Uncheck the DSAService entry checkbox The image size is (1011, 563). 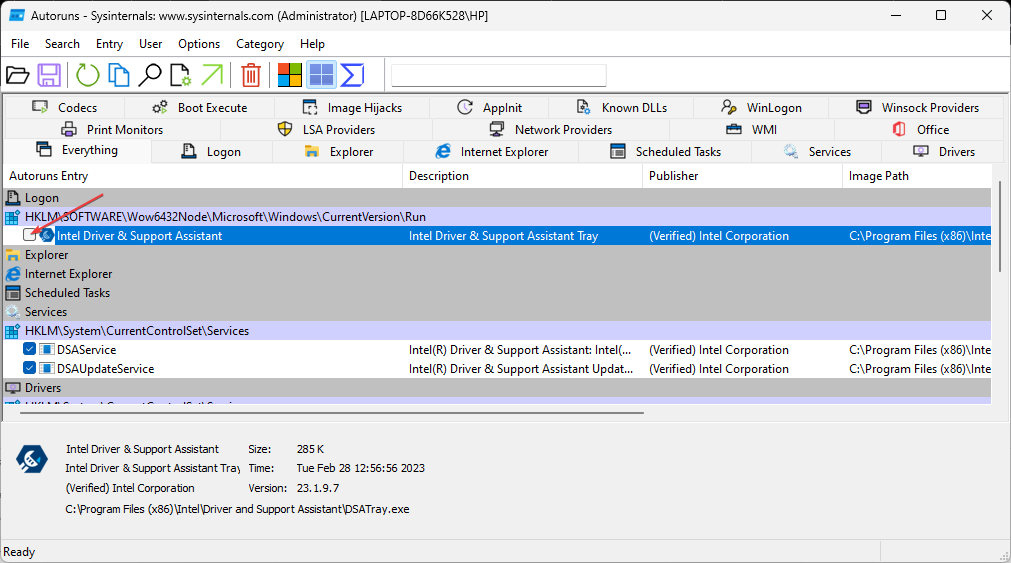(x=29, y=350)
